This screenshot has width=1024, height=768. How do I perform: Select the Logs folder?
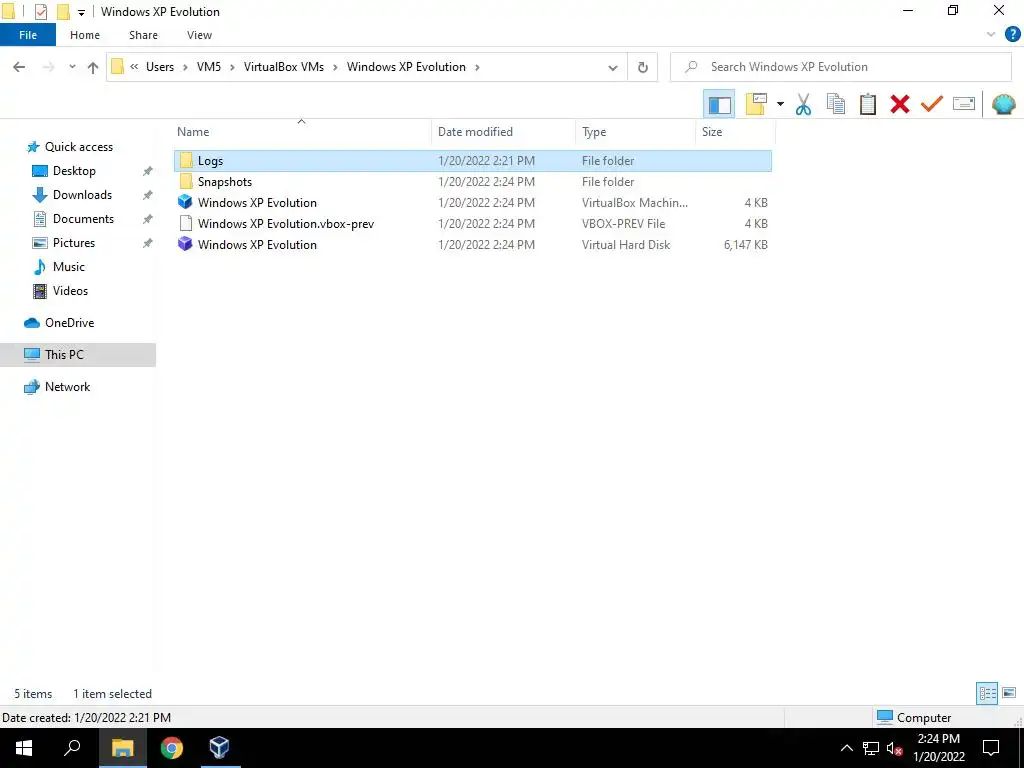473,161
